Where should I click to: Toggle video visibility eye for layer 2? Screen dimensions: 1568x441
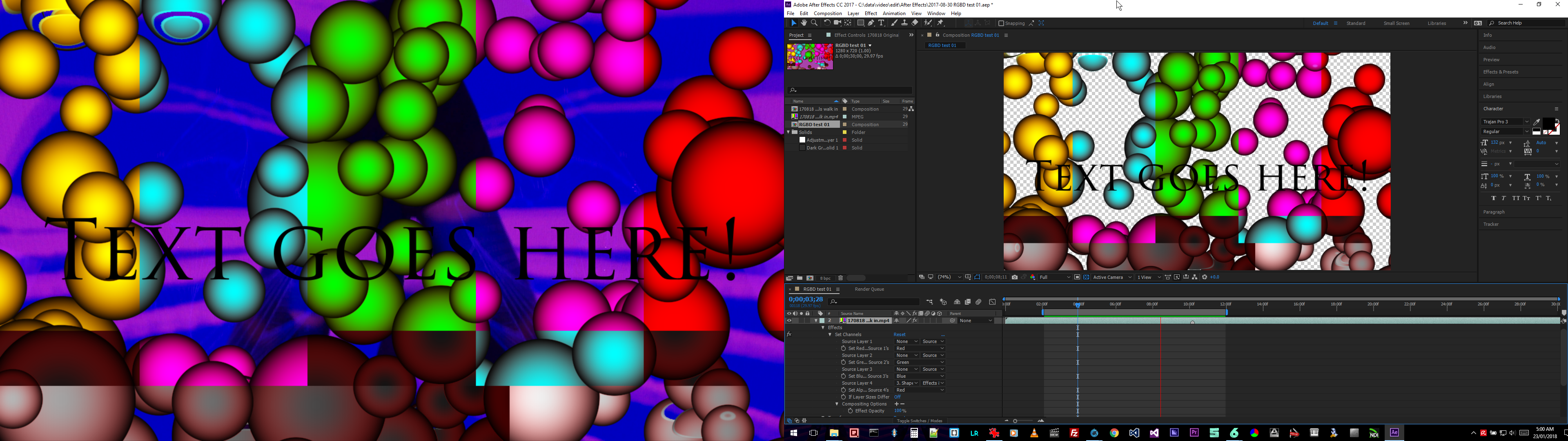click(789, 321)
